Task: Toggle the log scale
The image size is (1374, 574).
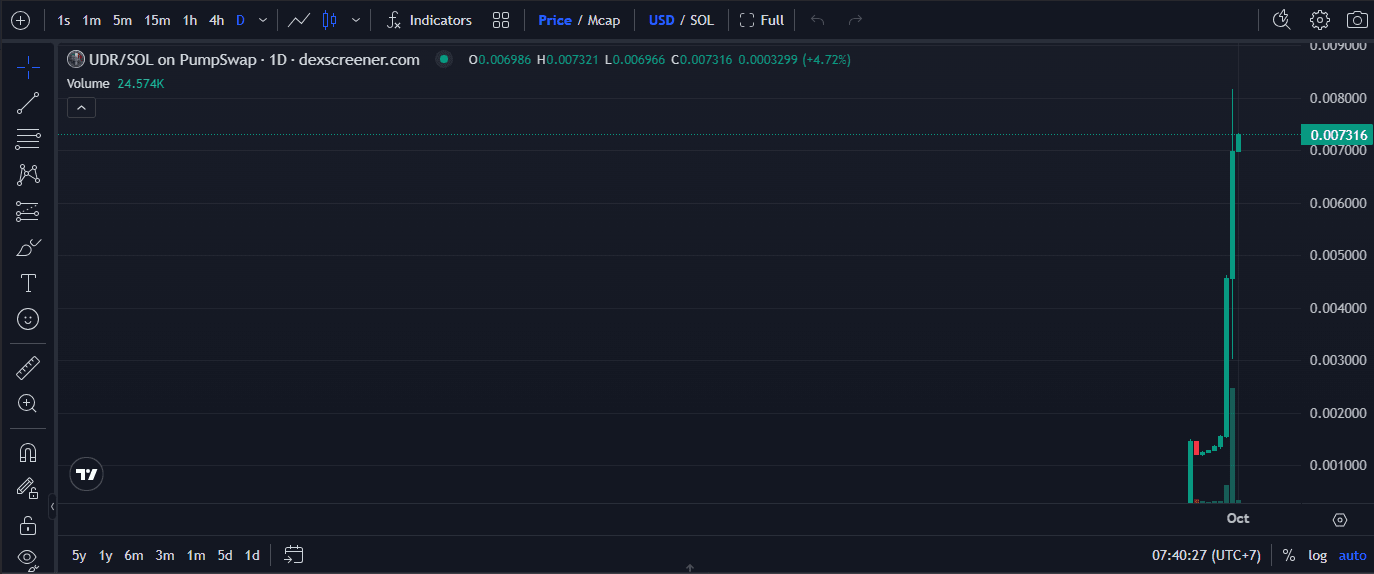Action: click(1318, 555)
